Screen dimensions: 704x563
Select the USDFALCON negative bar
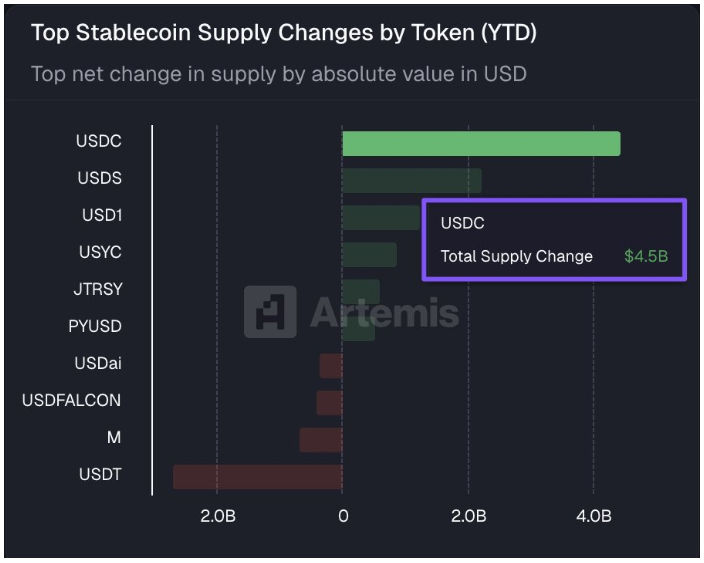[x=329, y=402]
